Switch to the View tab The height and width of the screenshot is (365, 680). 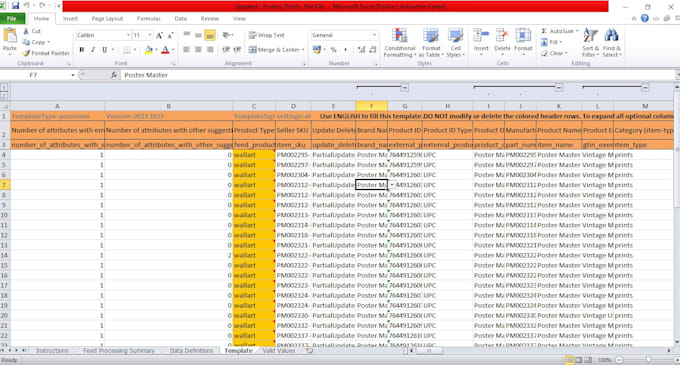(239, 19)
